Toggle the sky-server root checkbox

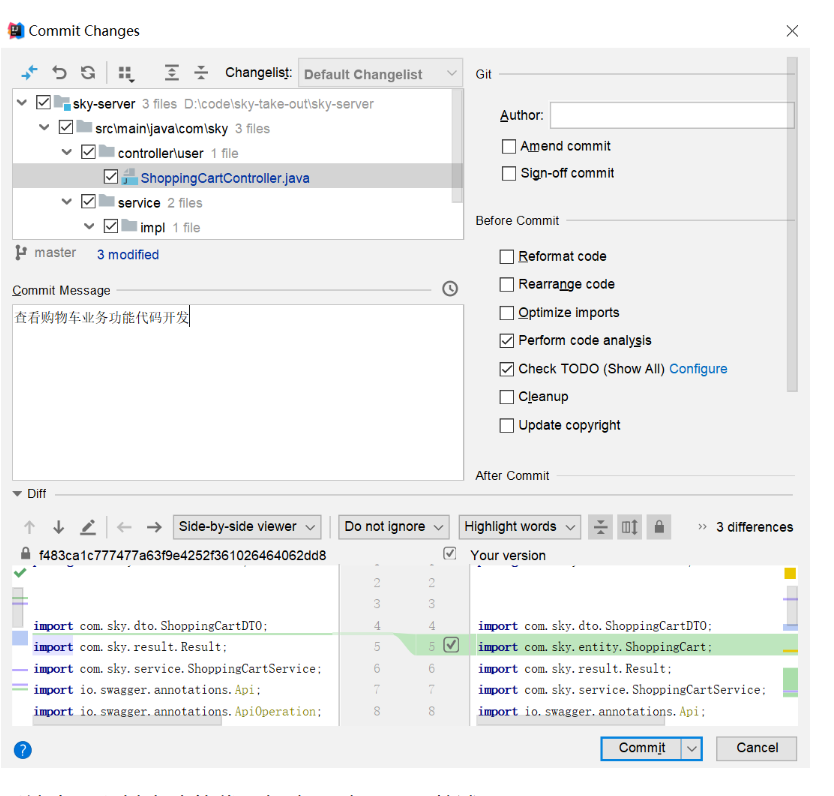coord(43,102)
